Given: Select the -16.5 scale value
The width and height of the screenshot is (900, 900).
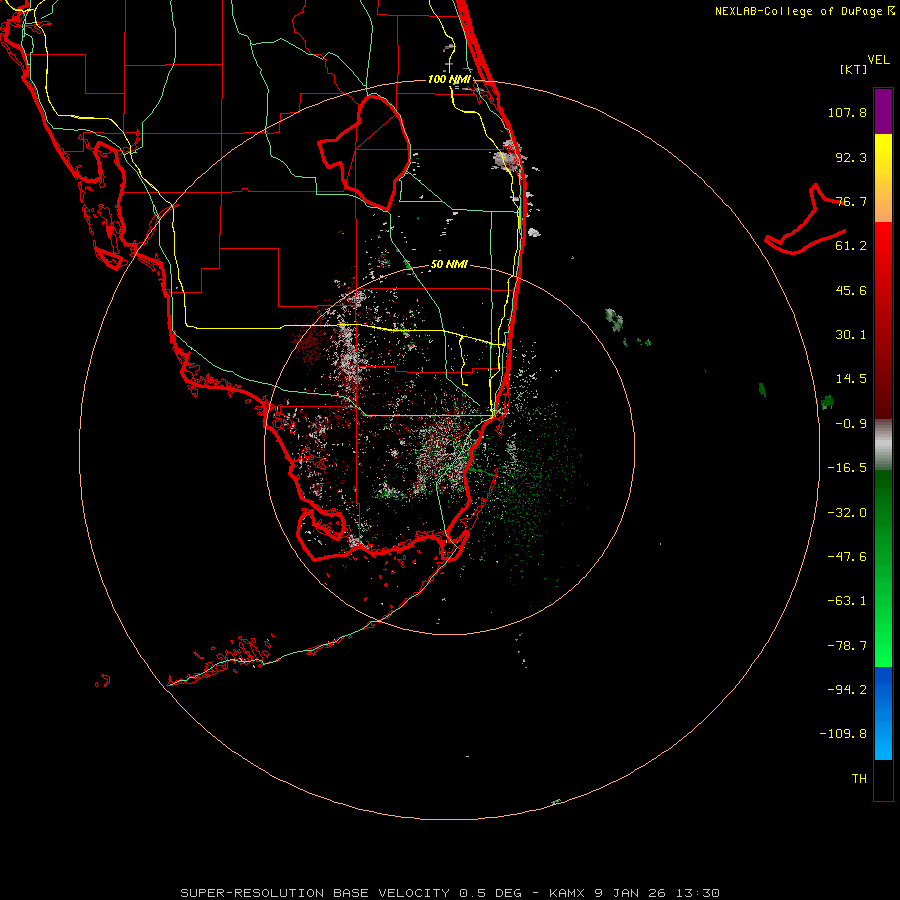Looking at the screenshot, I should (x=847, y=468).
